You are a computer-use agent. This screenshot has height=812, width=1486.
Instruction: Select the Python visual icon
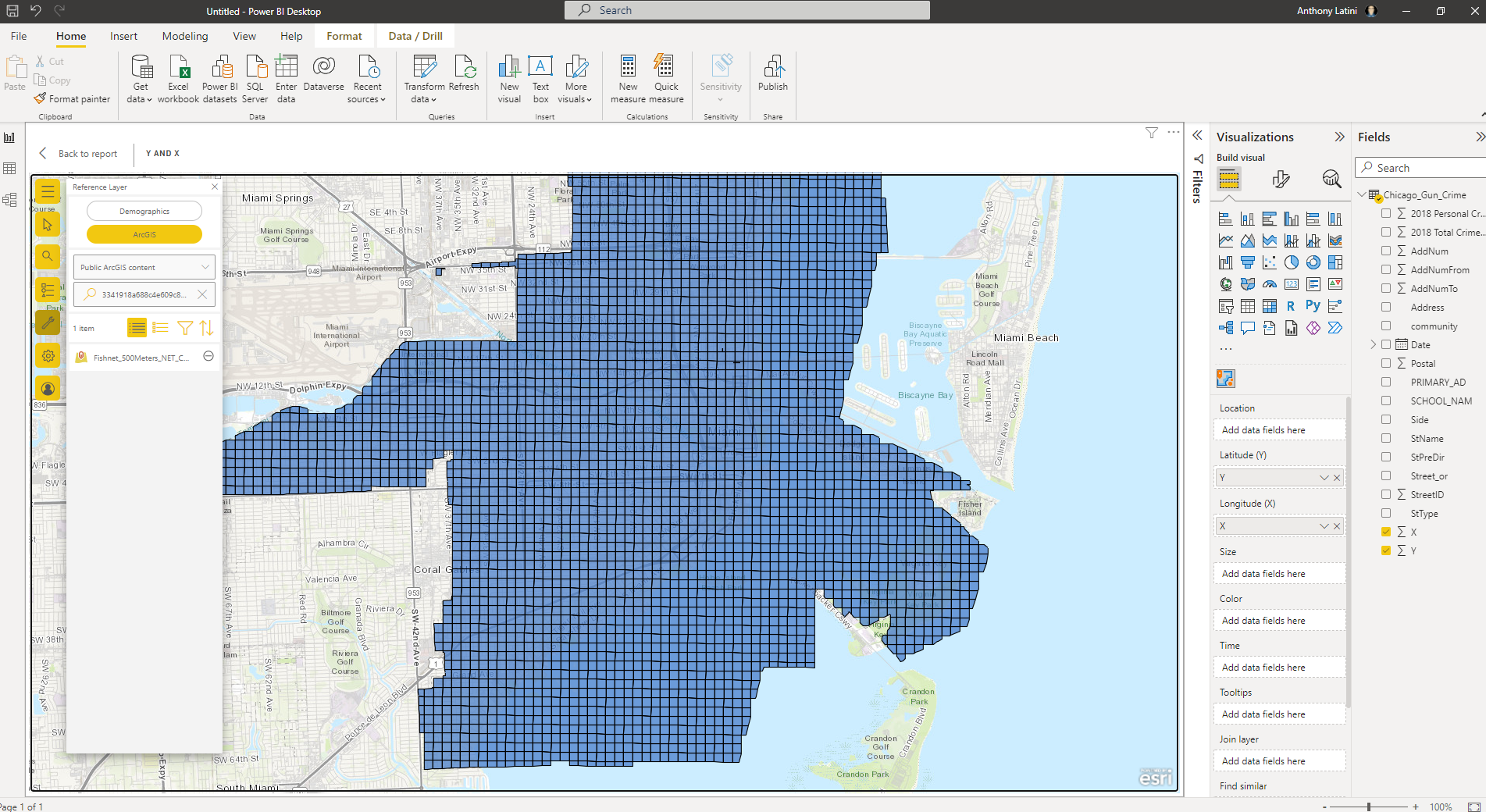tap(1313, 306)
